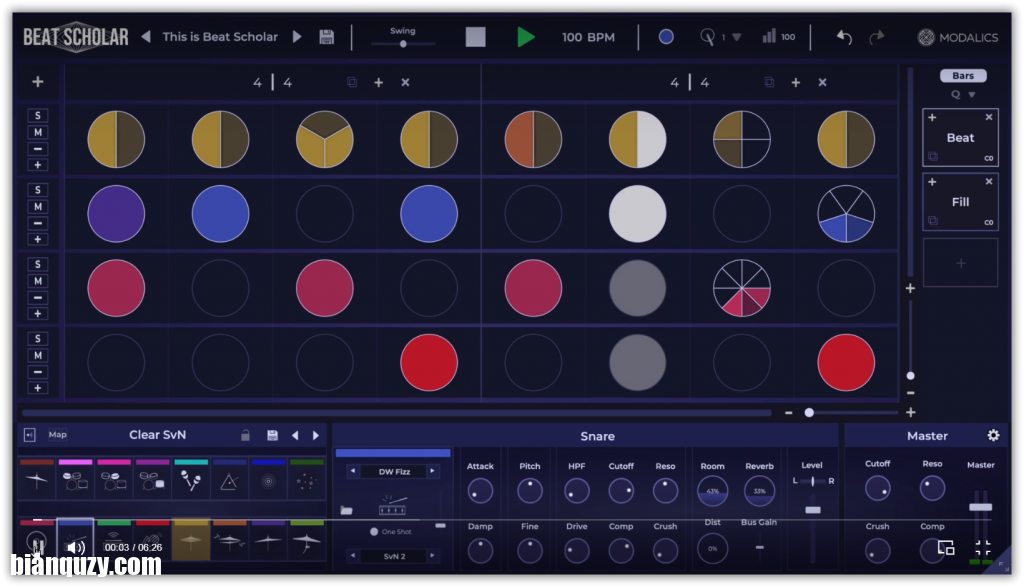Click the velocity bars icon showing 100
The image size is (1024, 587).
click(x=769, y=37)
